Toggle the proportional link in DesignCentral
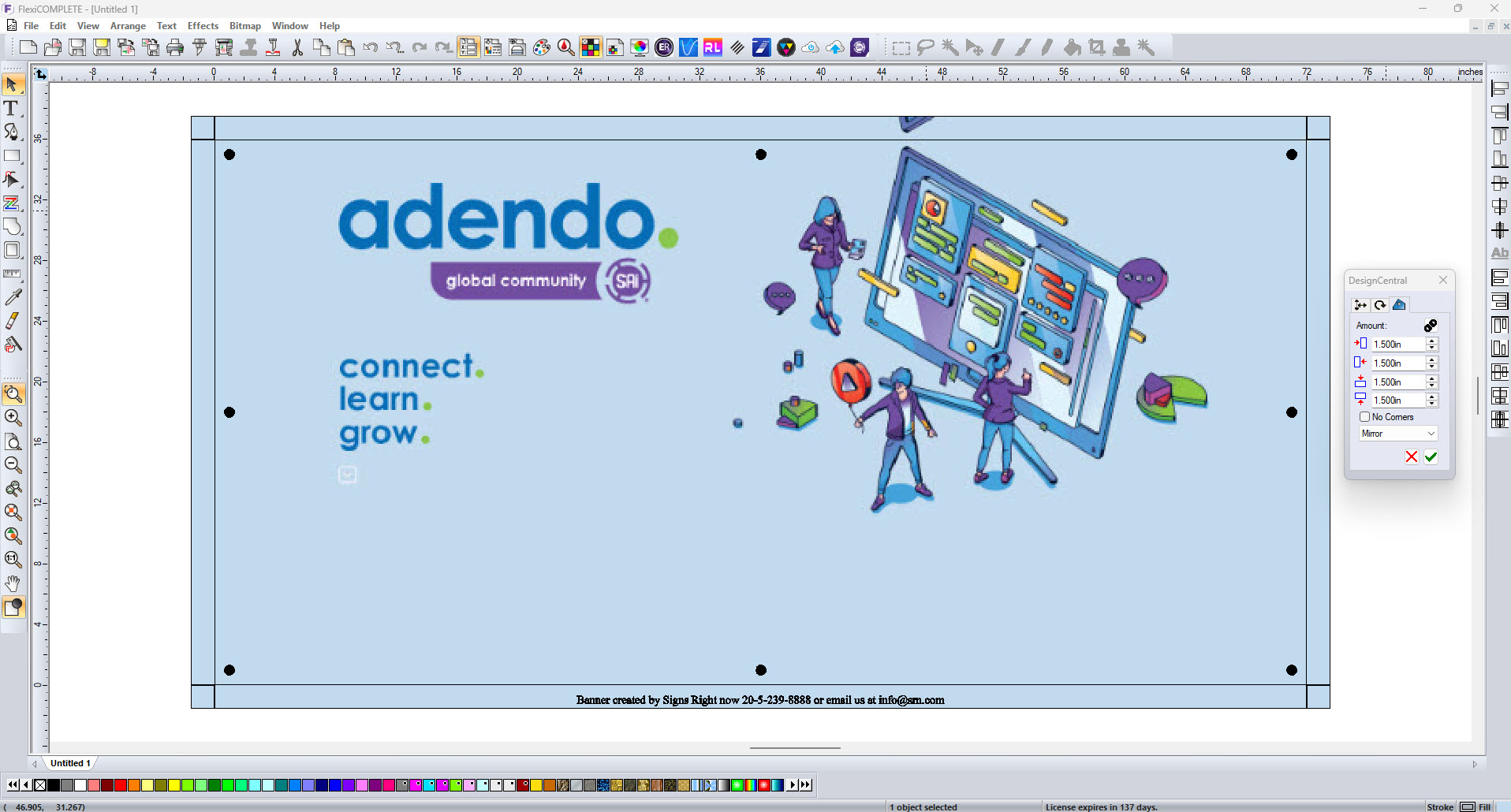The image size is (1511, 812). tap(1431, 326)
